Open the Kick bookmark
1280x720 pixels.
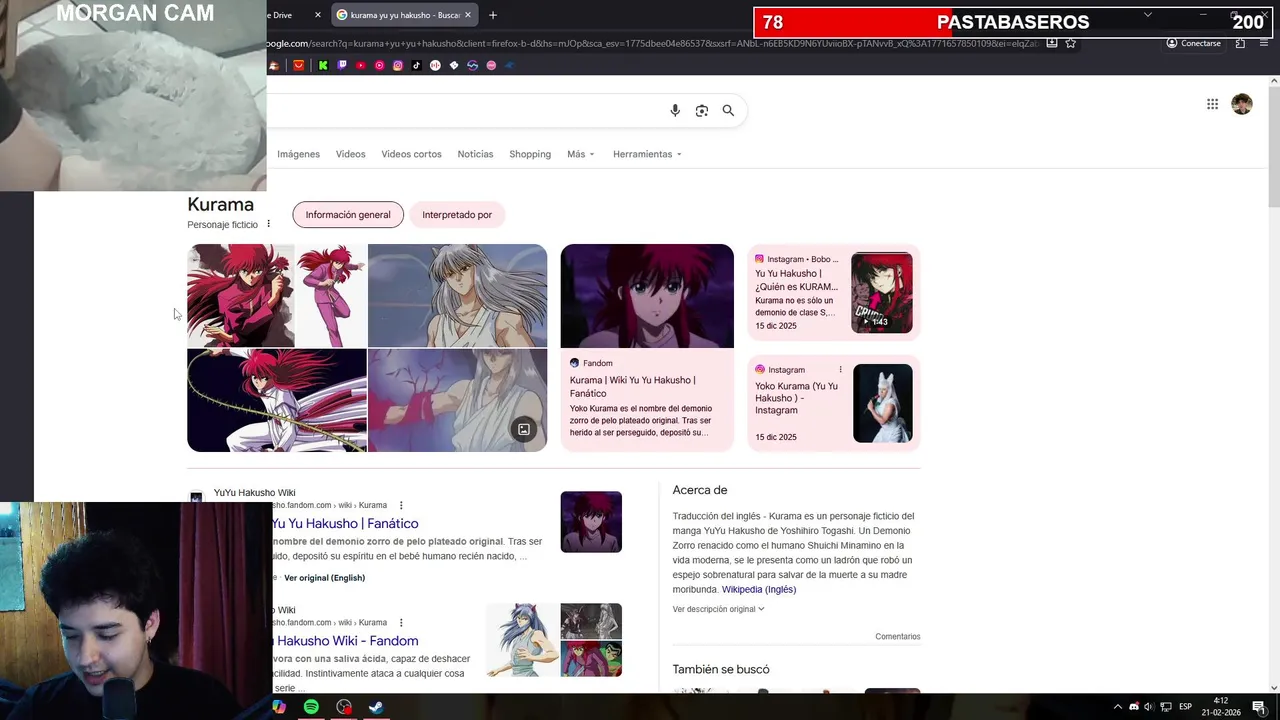coord(323,66)
